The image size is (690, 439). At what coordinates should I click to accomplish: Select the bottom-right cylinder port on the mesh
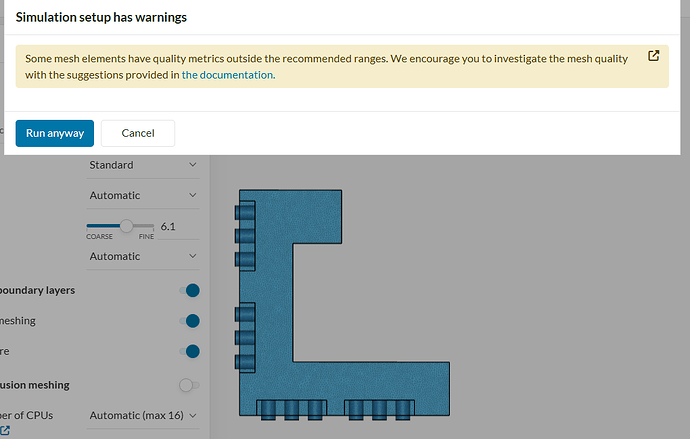pyautogui.click(x=403, y=410)
